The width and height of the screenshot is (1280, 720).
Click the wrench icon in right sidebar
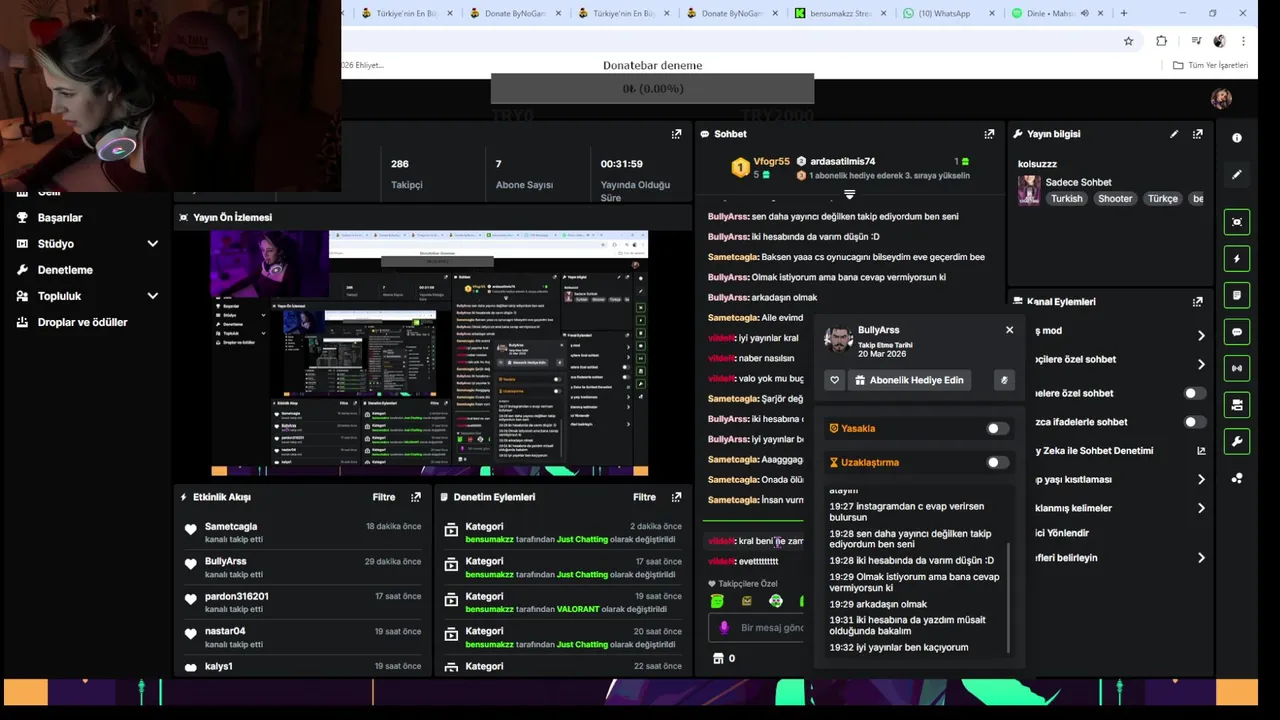[x=1237, y=441]
